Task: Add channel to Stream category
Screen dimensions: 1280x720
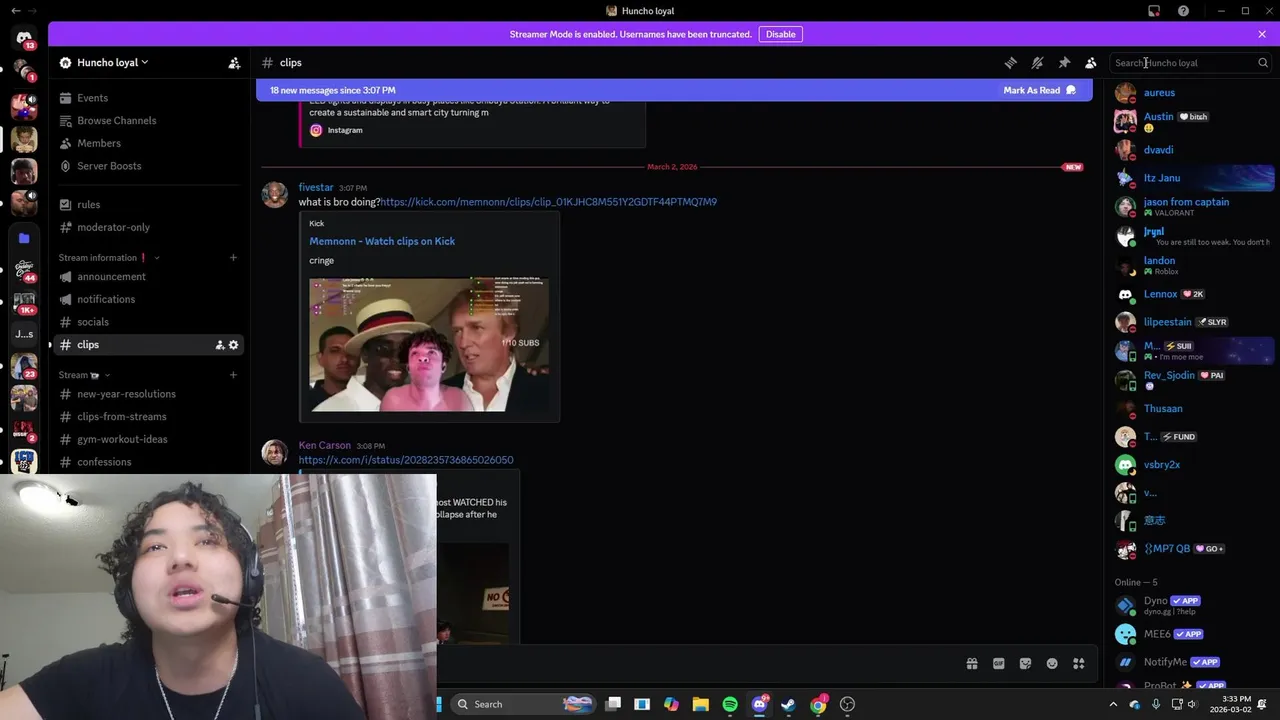Action: coord(233,375)
